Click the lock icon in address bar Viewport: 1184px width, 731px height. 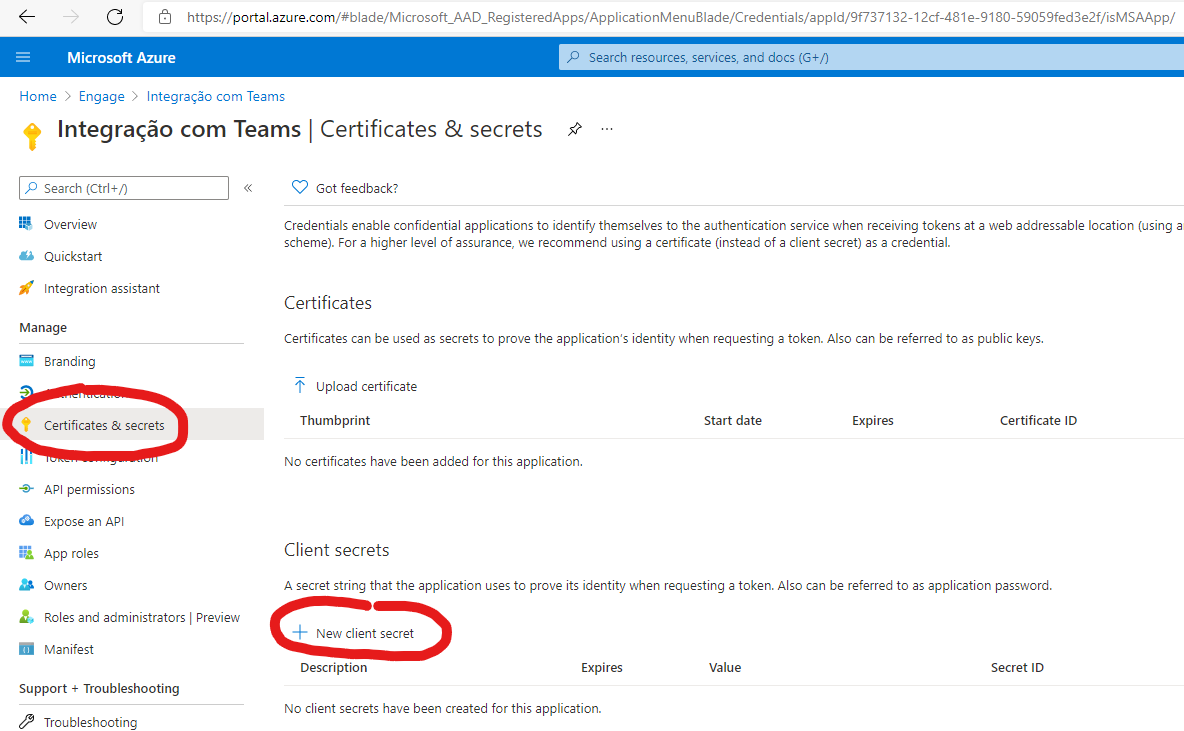(165, 17)
